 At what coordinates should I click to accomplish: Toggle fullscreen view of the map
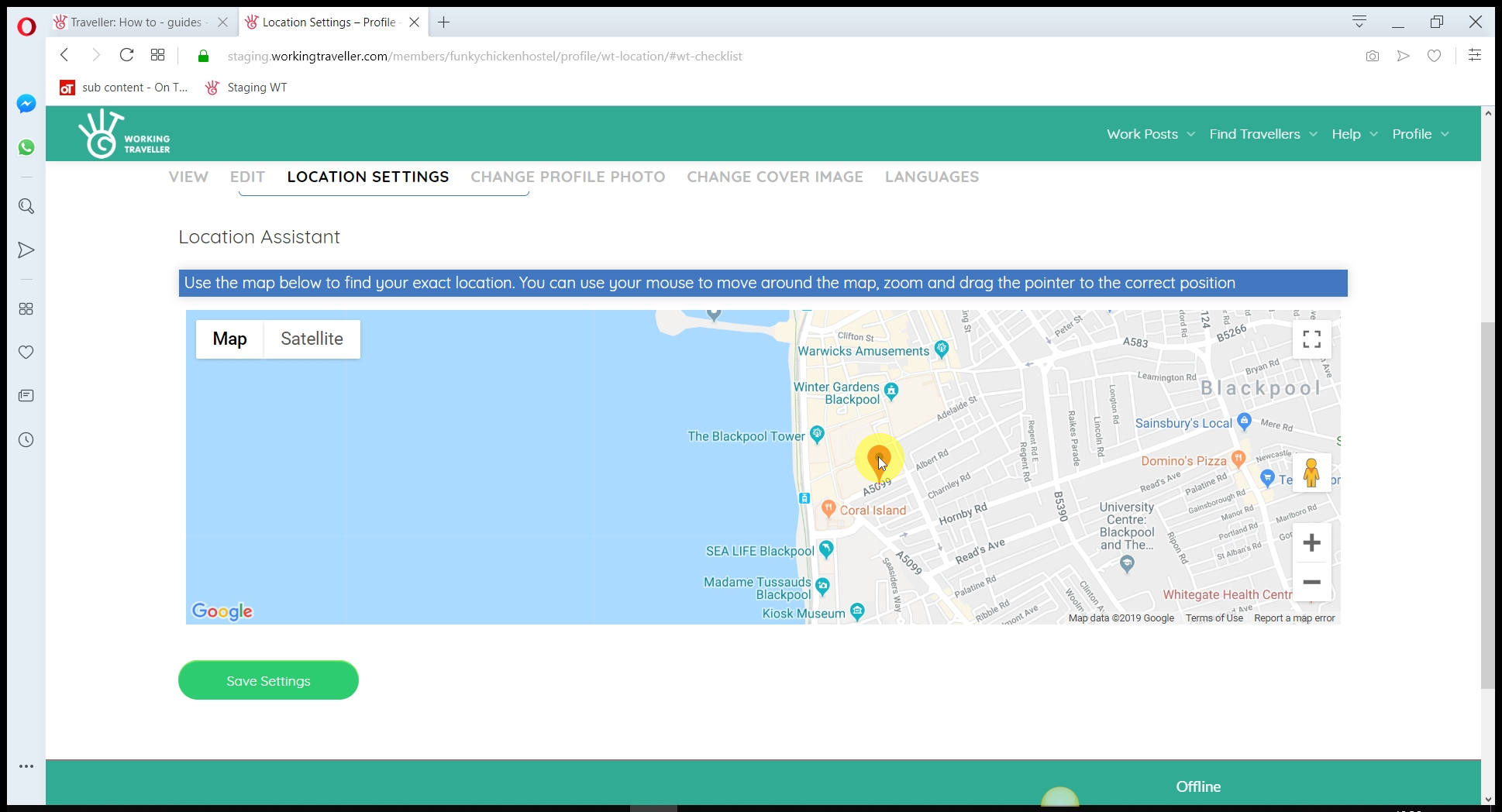point(1311,339)
